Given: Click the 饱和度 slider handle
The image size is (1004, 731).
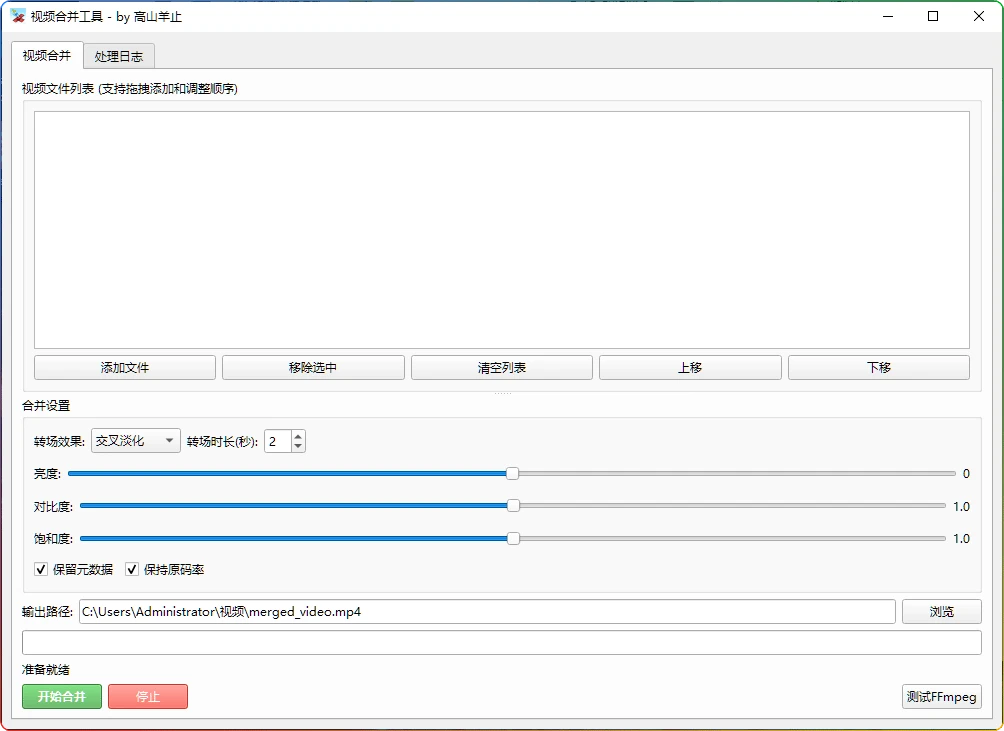Looking at the screenshot, I should [513, 538].
